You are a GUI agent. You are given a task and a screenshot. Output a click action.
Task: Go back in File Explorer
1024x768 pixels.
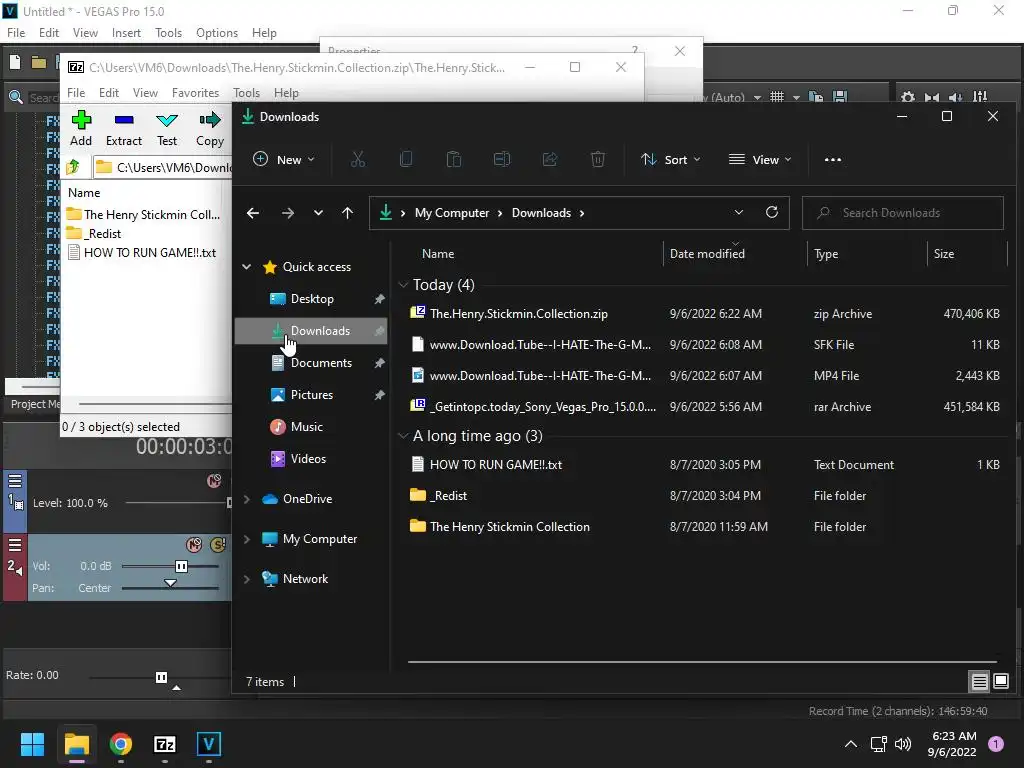point(253,213)
